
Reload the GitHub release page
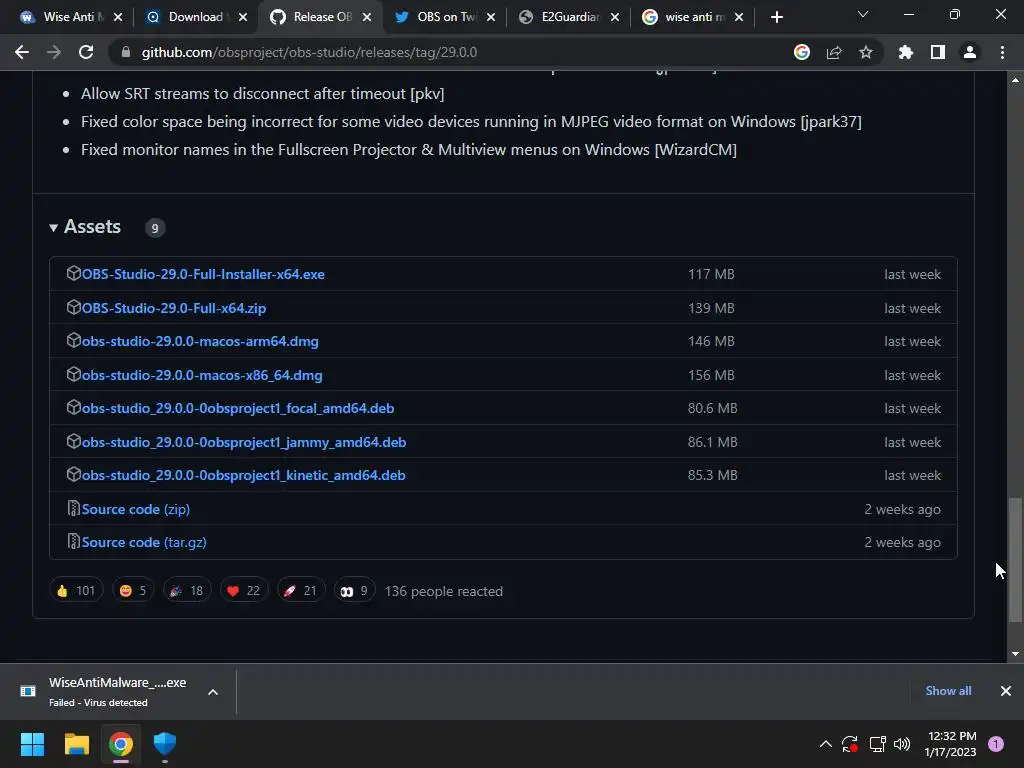[86, 52]
